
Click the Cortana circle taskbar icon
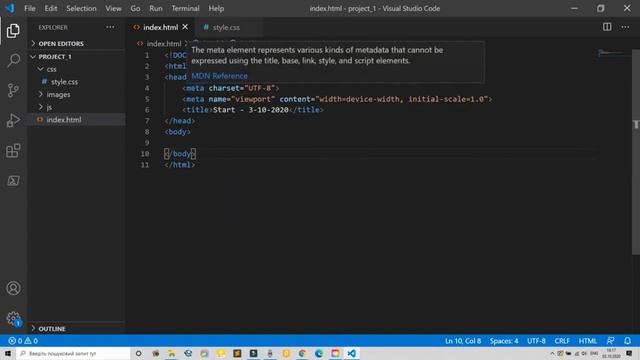pos(138,353)
